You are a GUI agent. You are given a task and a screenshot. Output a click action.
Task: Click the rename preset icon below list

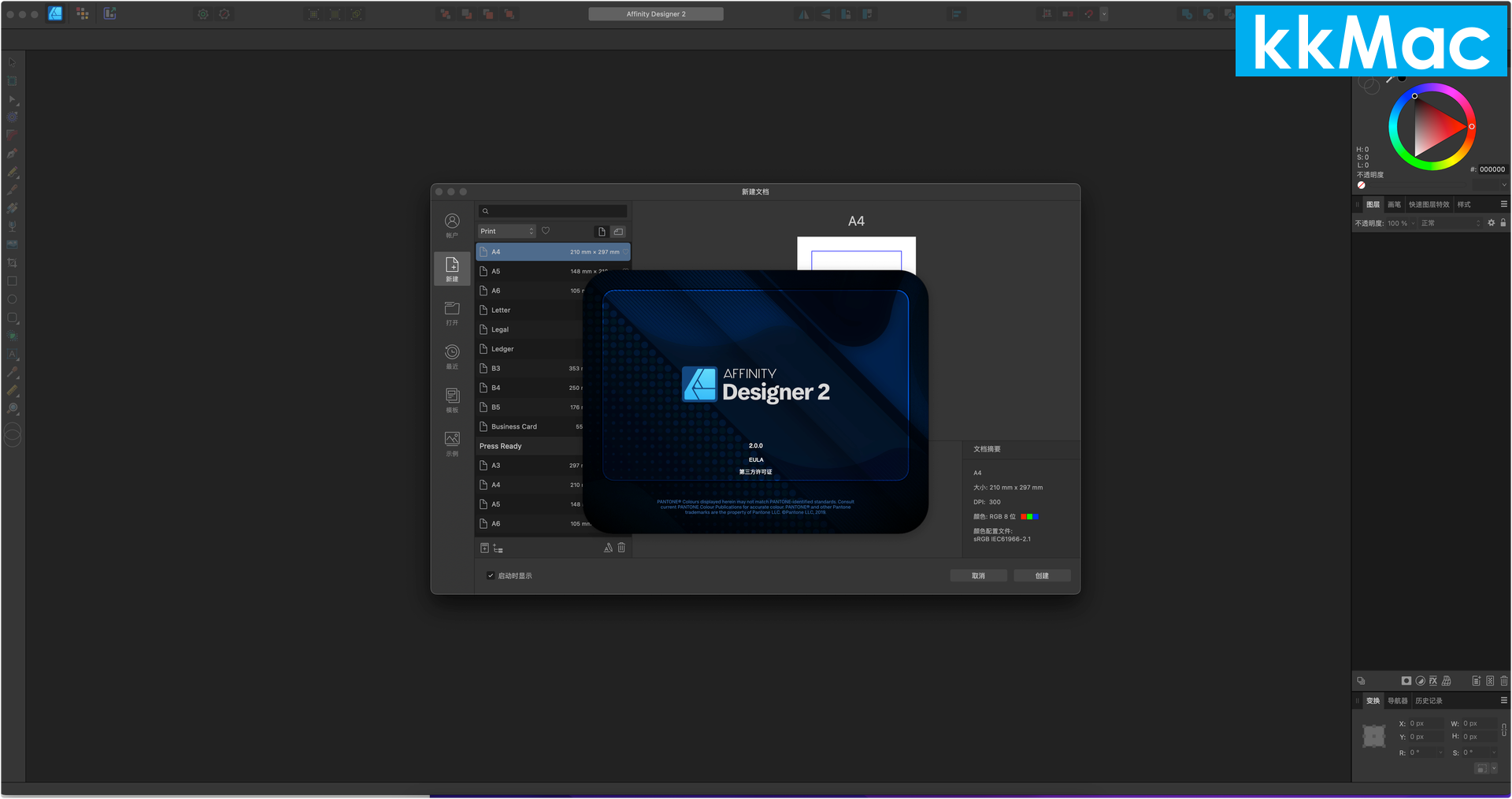pos(608,548)
